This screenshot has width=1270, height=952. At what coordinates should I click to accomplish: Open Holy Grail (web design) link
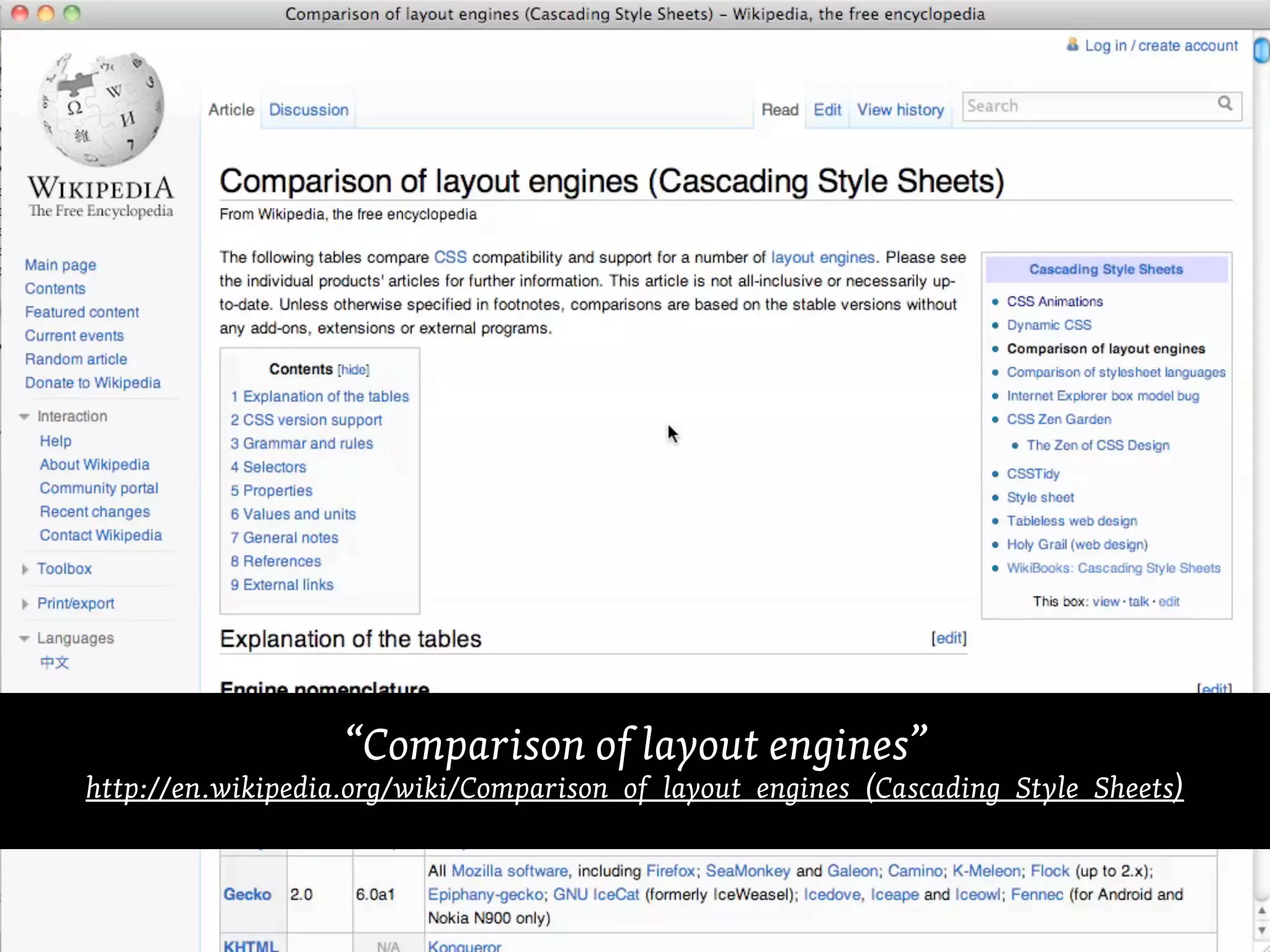[x=1077, y=544]
